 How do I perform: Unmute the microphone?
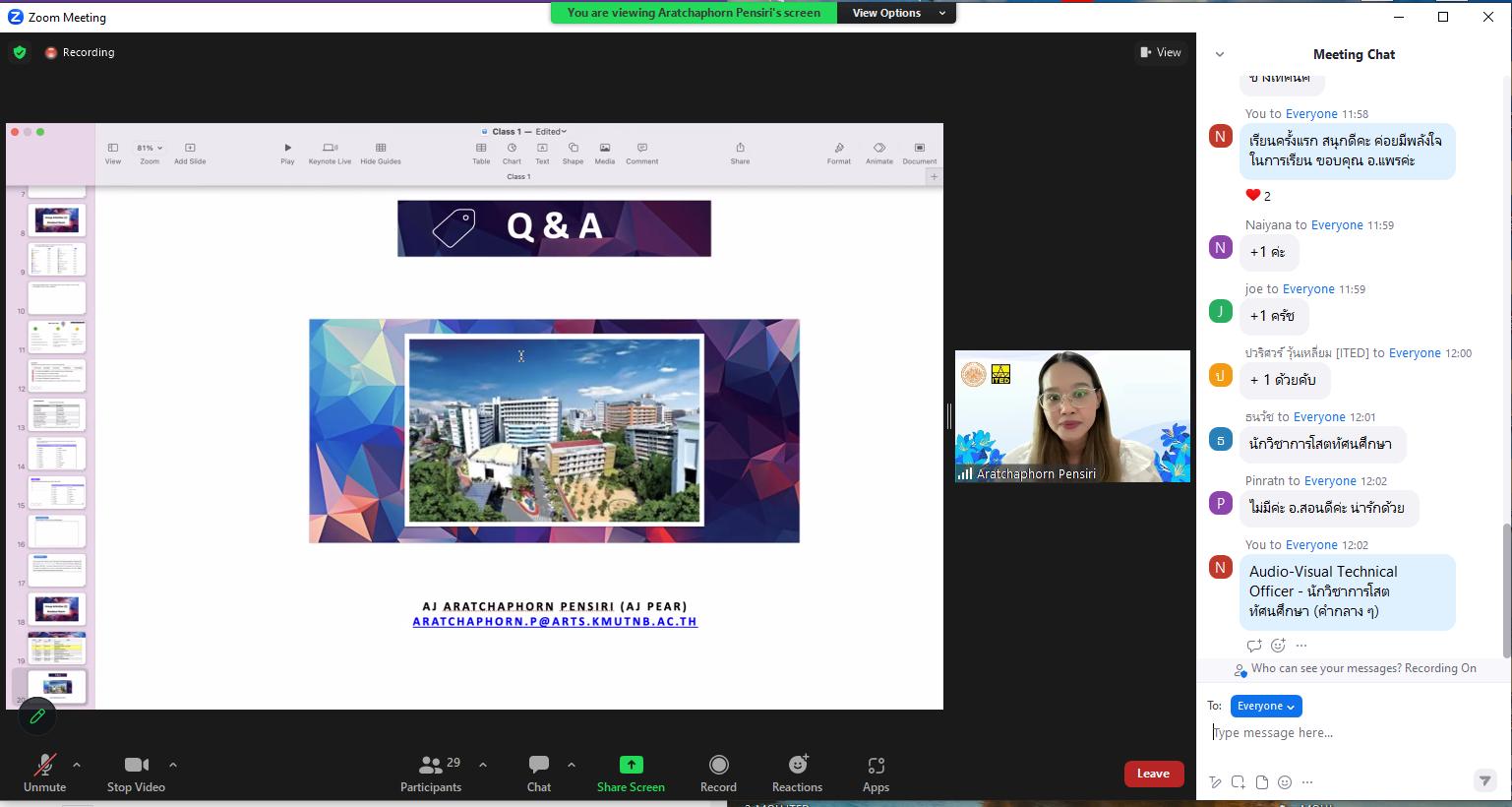point(44,773)
